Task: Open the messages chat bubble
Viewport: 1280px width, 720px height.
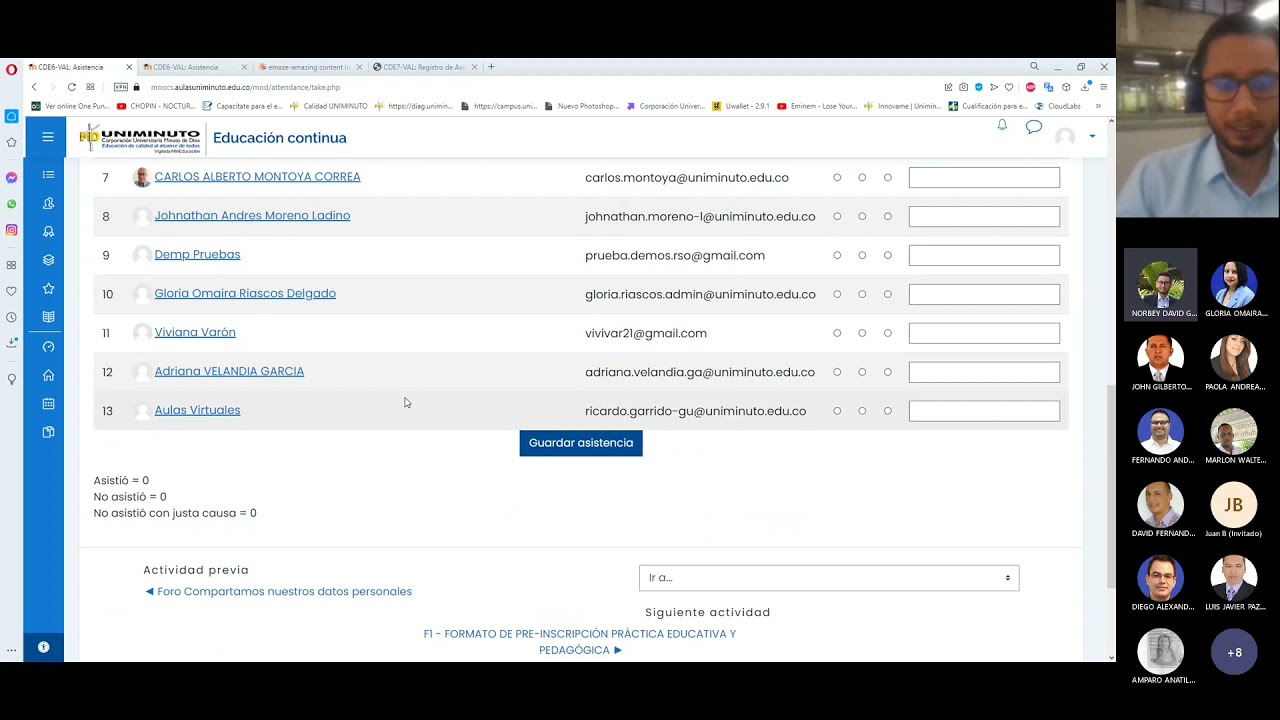Action: click(x=1034, y=127)
